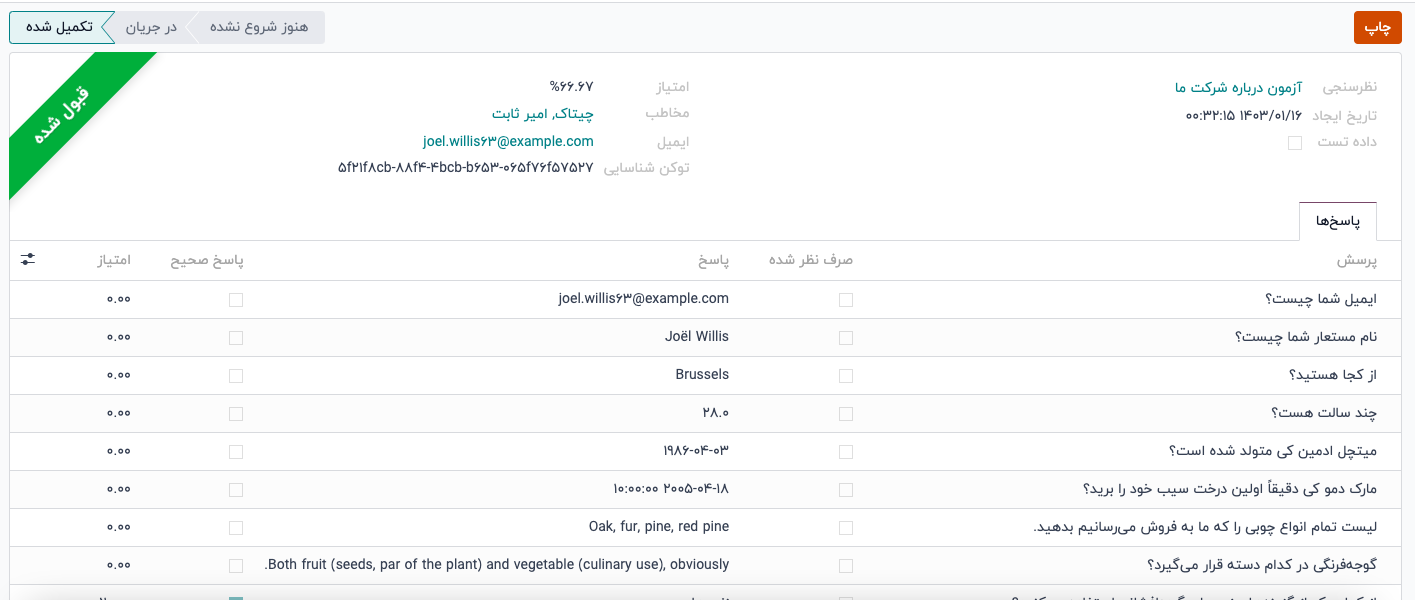Open the پاسخ‌ها tab

(1337, 221)
